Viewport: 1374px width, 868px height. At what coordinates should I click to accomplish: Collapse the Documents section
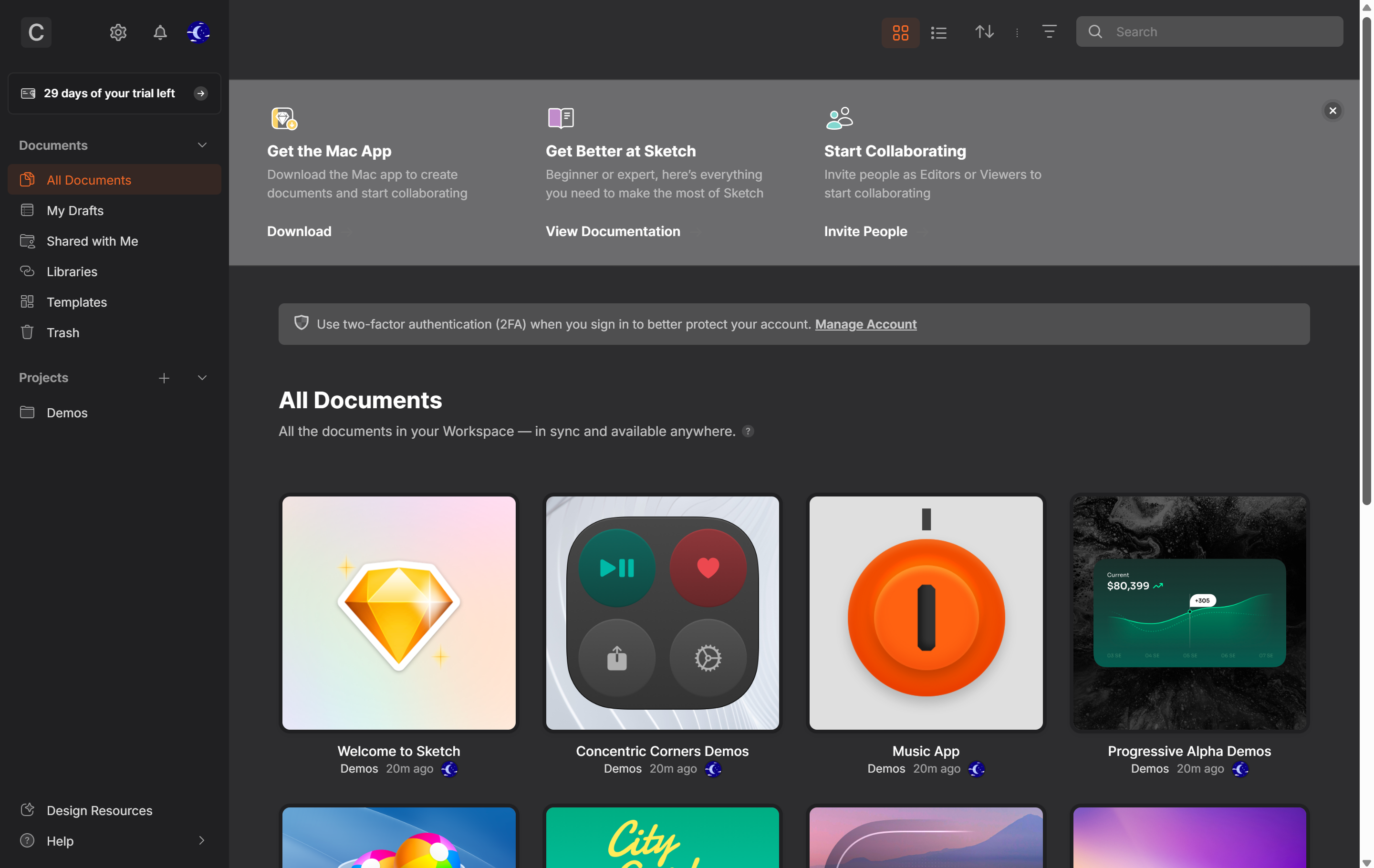pos(202,145)
